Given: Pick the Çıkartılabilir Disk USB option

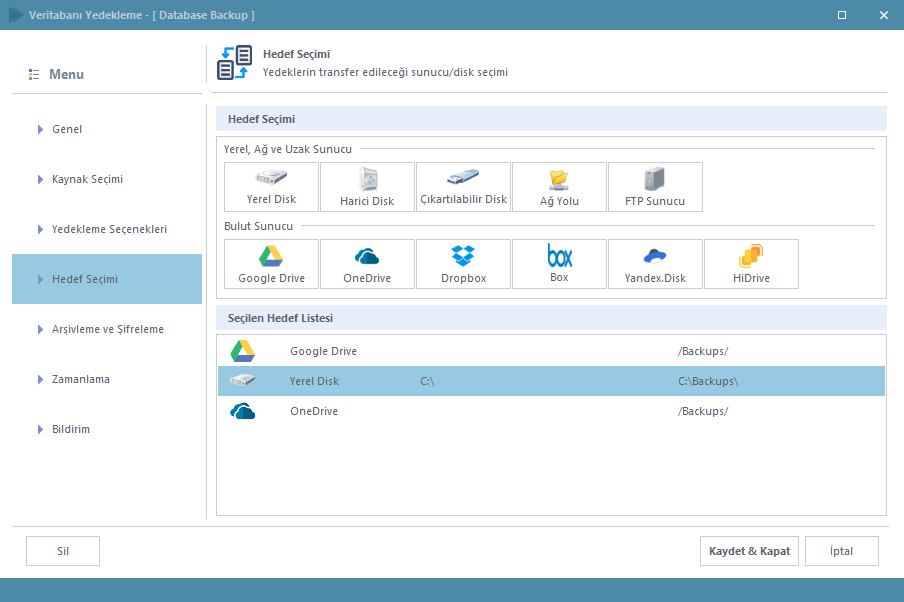Looking at the screenshot, I should click(x=463, y=187).
